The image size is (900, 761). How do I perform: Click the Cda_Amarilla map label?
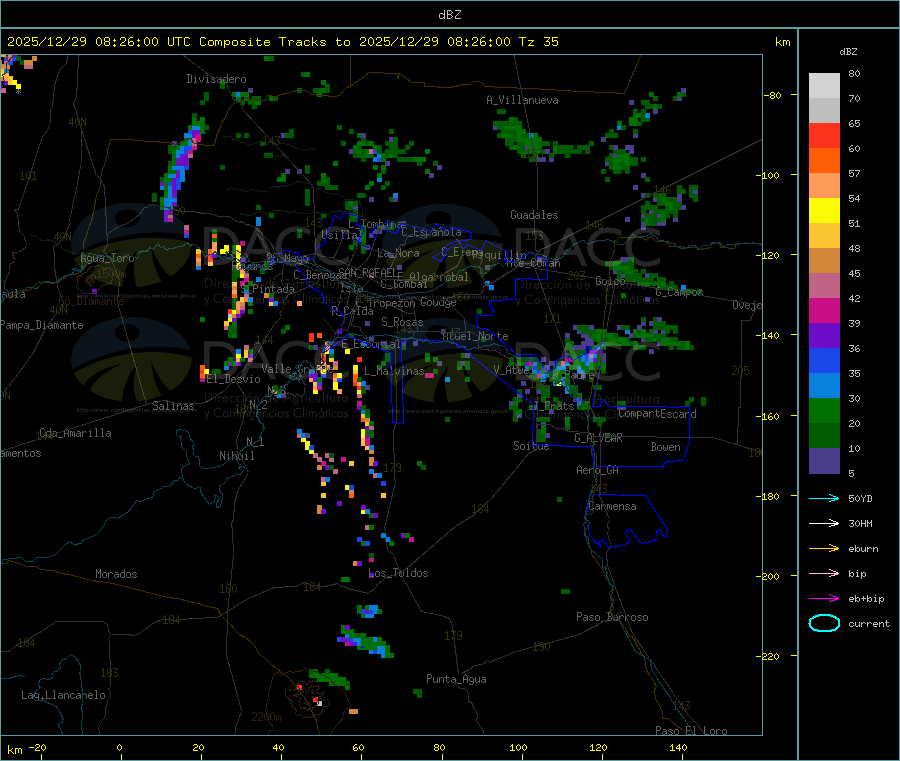click(75, 433)
